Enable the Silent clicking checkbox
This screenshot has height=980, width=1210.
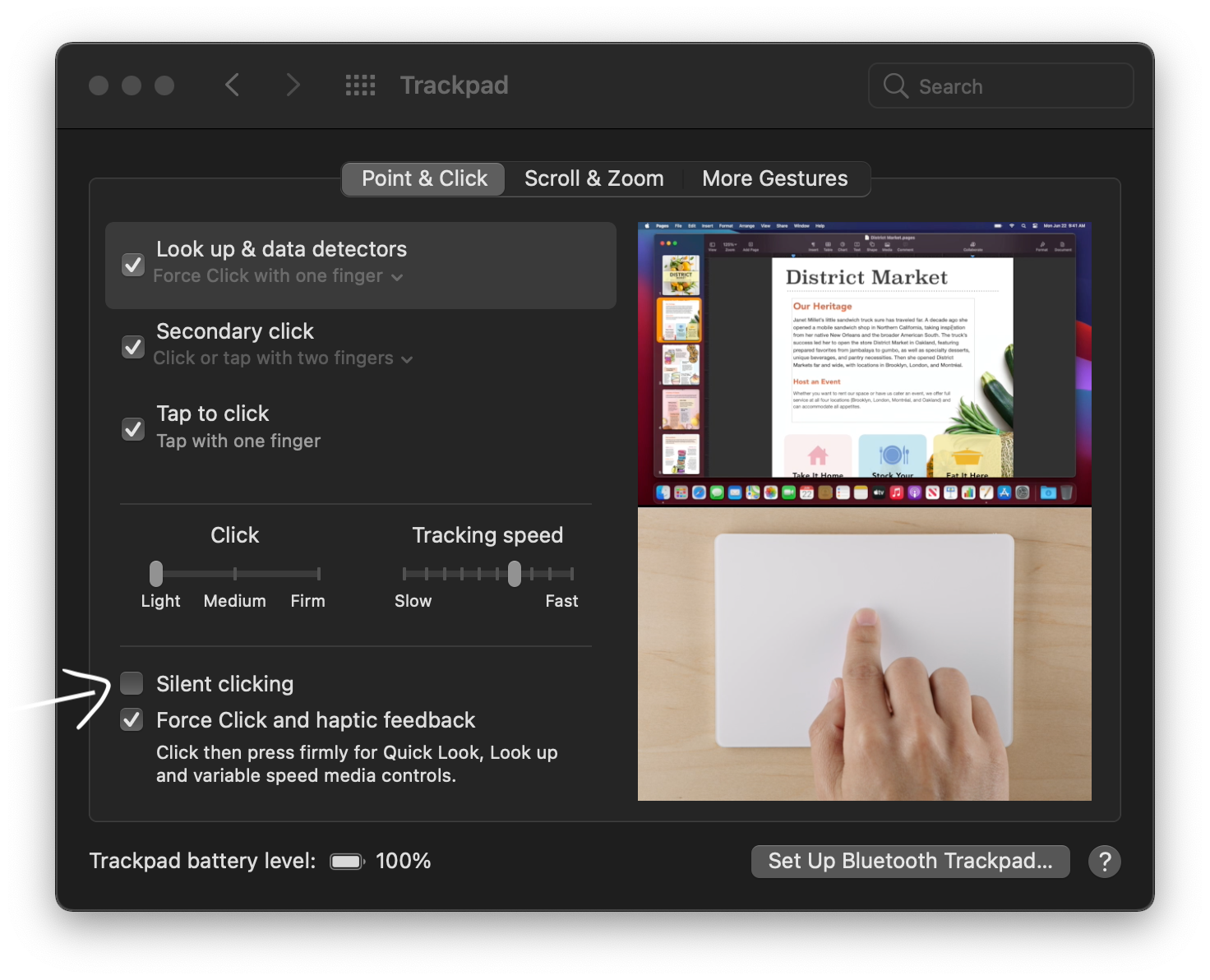click(x=132, y=683)
